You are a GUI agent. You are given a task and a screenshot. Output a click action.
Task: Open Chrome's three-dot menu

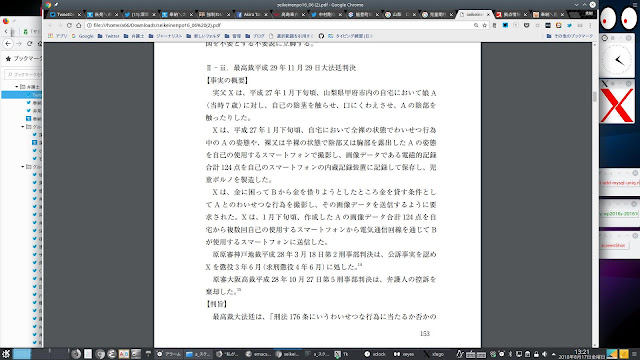tap(590, 25)
